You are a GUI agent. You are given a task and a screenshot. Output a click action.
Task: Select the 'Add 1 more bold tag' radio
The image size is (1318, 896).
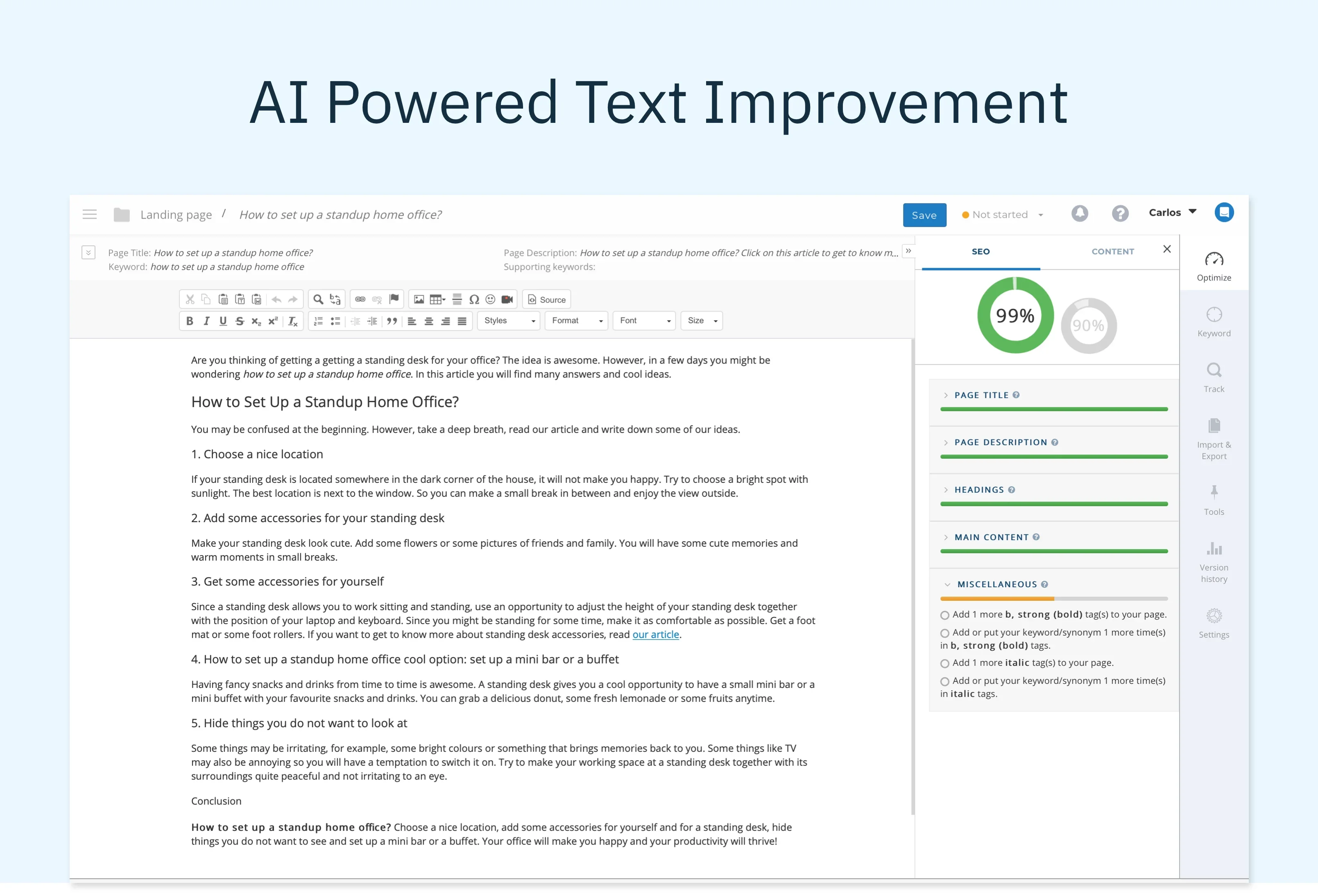[945, 615]
